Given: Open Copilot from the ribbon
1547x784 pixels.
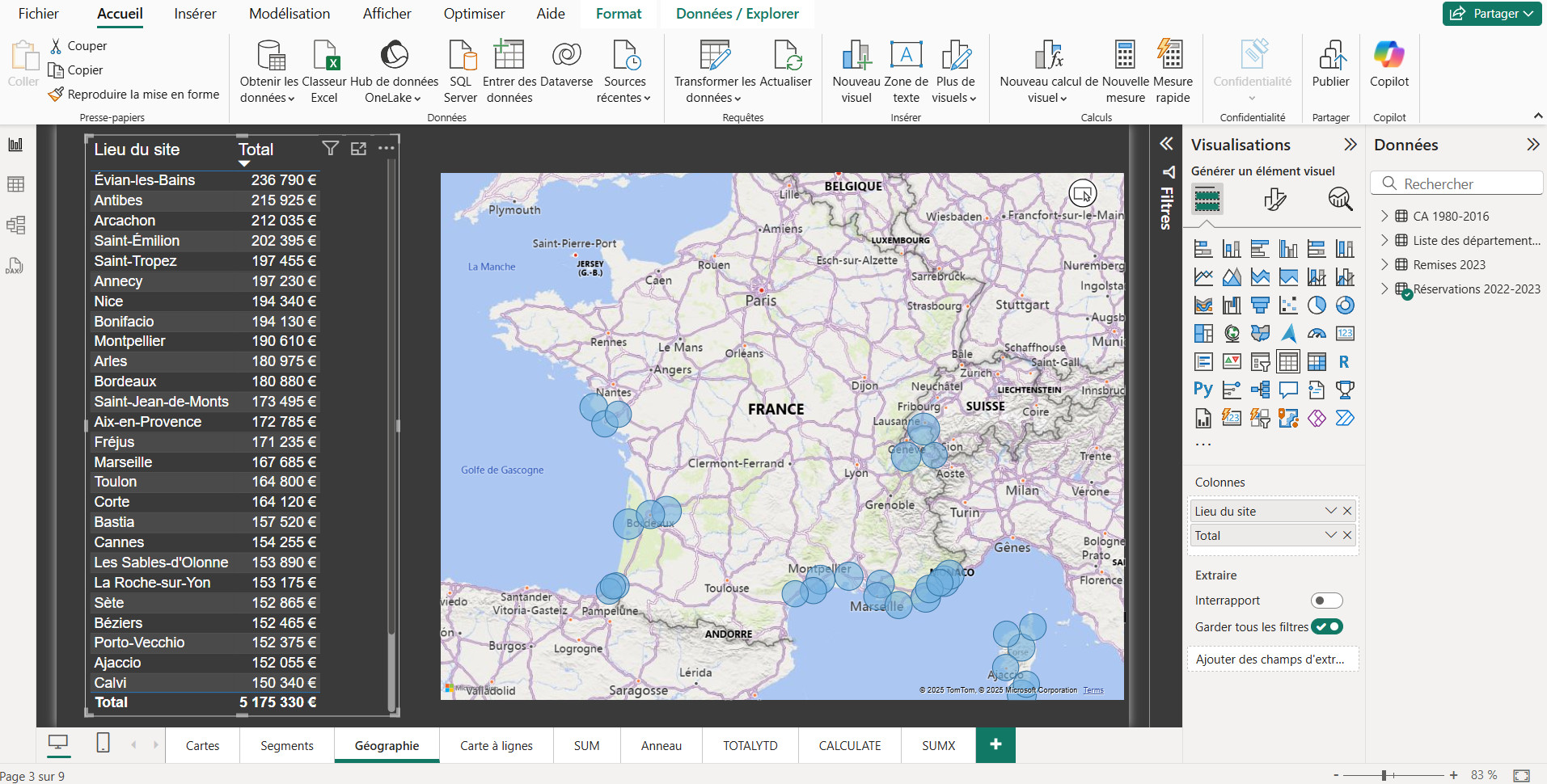Looking at the screenshot, I should click(1389, 64).
